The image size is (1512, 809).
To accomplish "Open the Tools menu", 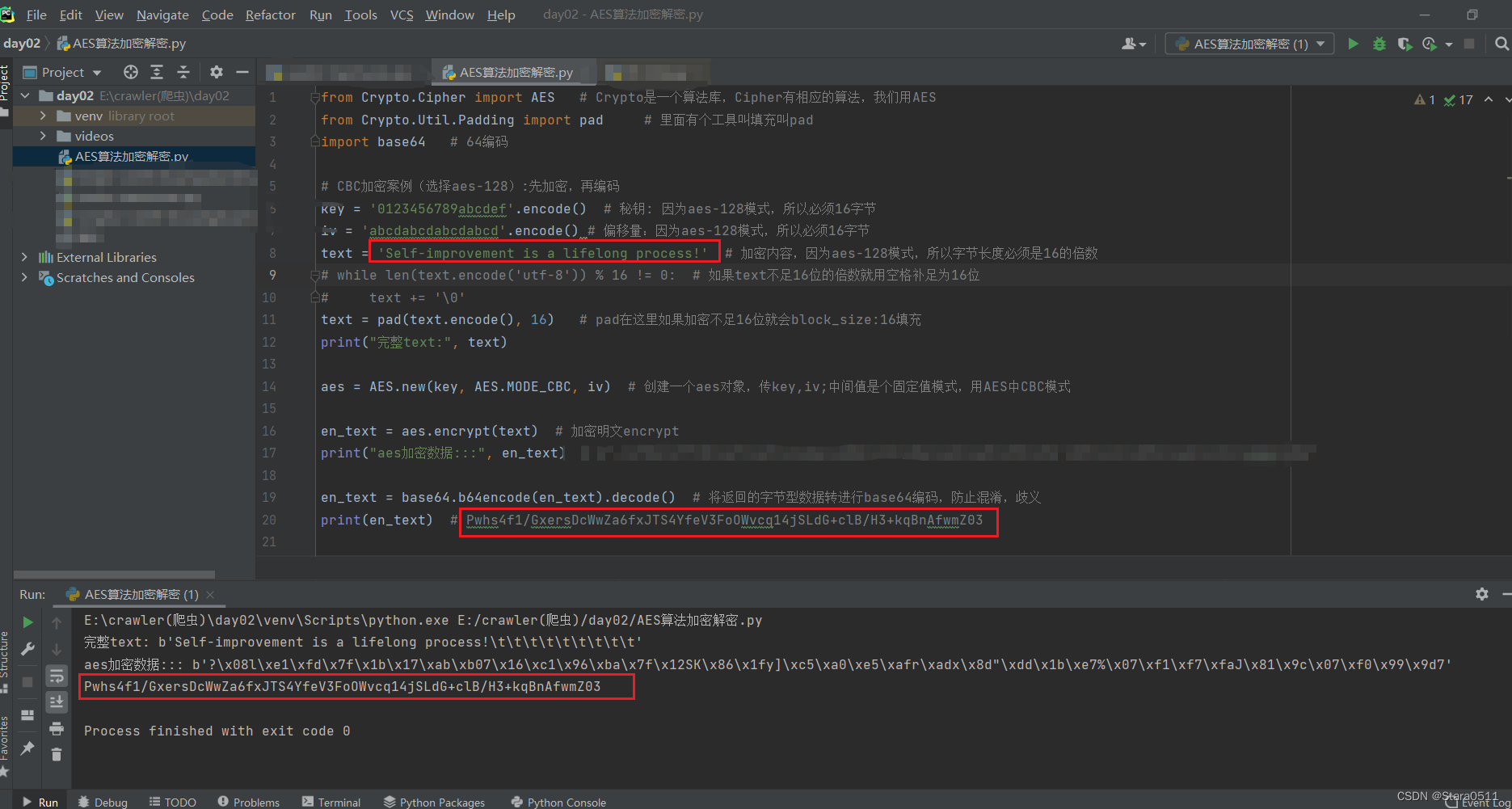I will pyautogui.click(x=360, y=15).
